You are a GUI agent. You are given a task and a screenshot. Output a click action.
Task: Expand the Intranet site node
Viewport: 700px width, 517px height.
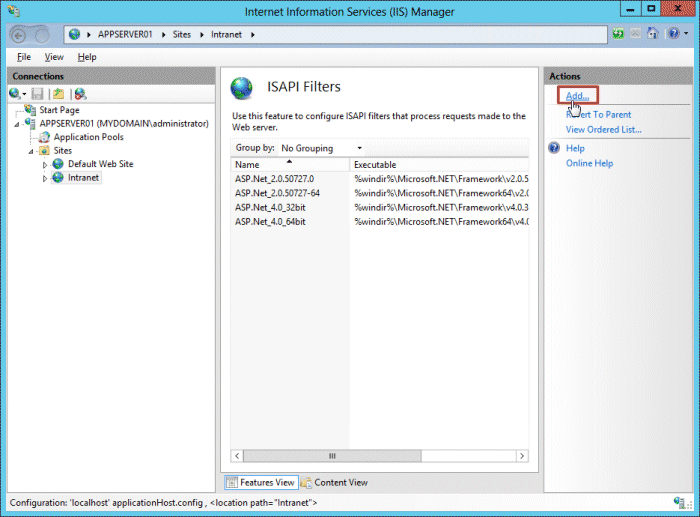pyautogui.click(x=45, y=179)
